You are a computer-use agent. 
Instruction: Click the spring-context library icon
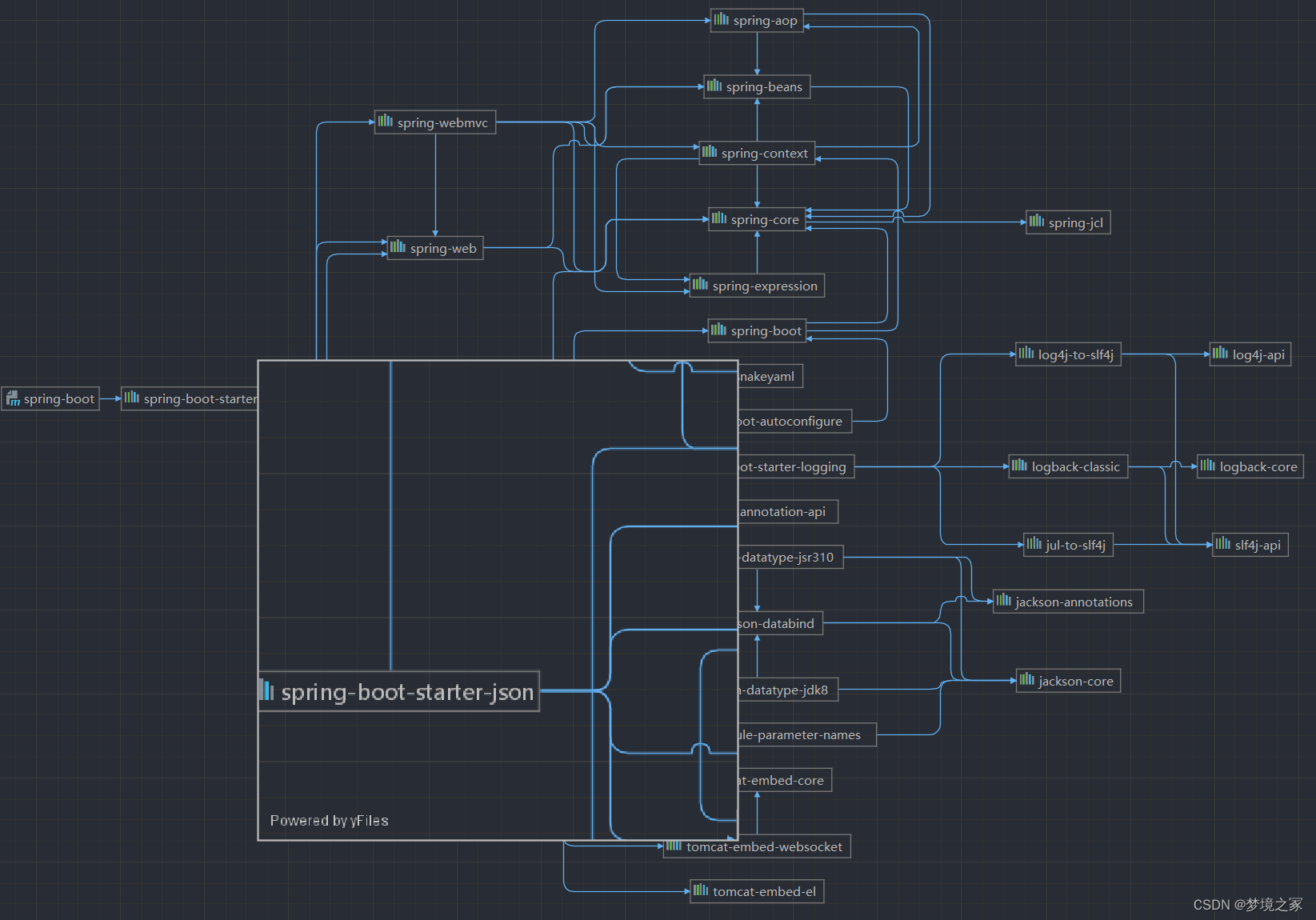point(710,150)
